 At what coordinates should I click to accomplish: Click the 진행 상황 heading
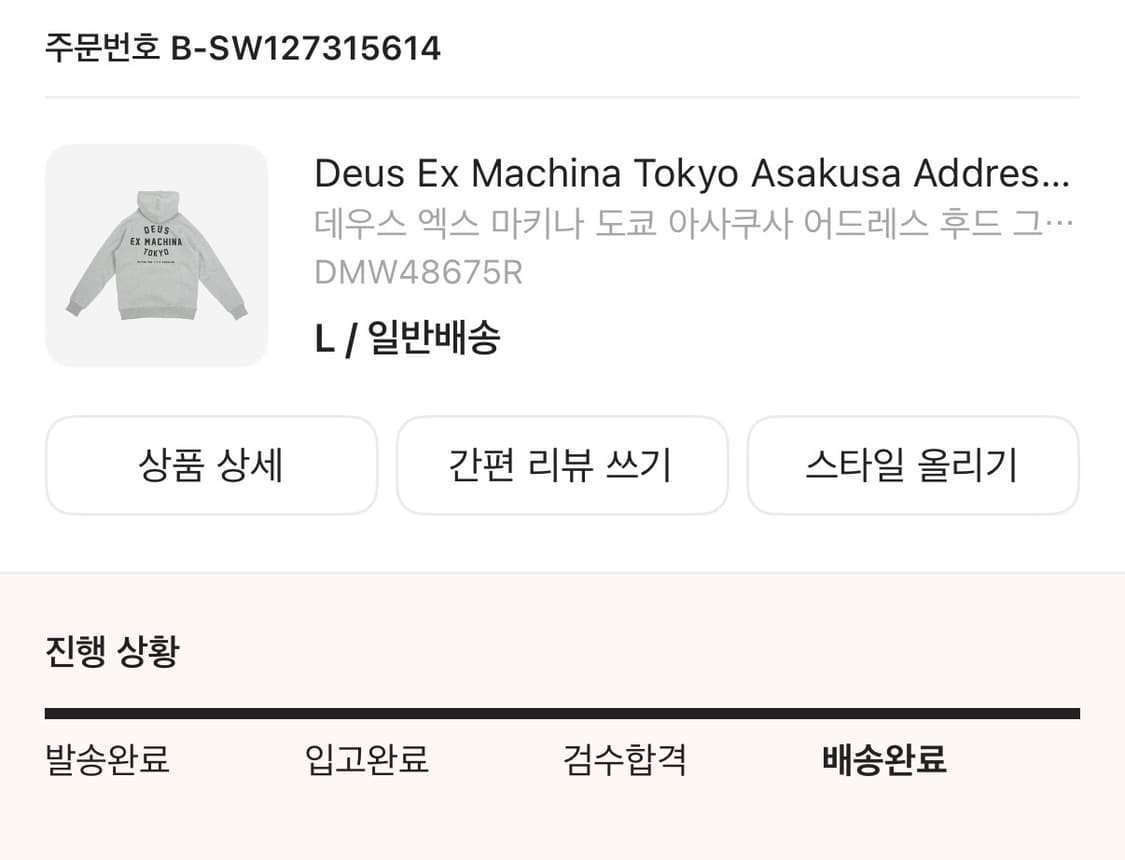[112, 652]
